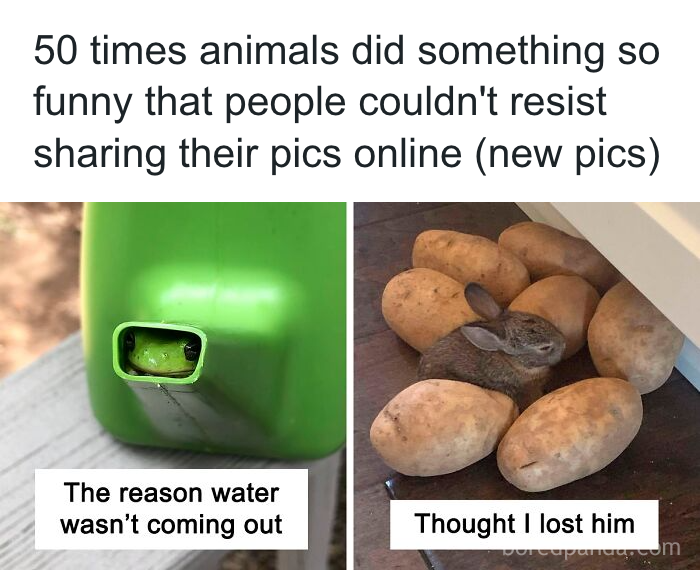Click the blurred brown dirt background

coord(38,277)
